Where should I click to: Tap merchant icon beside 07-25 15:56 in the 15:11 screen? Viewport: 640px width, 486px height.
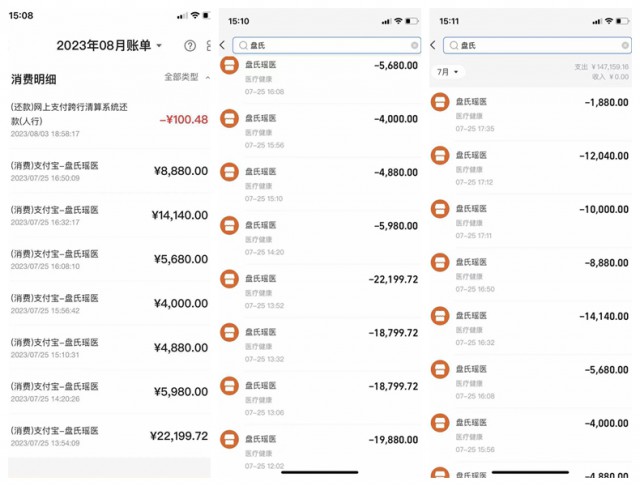[440, 423]
